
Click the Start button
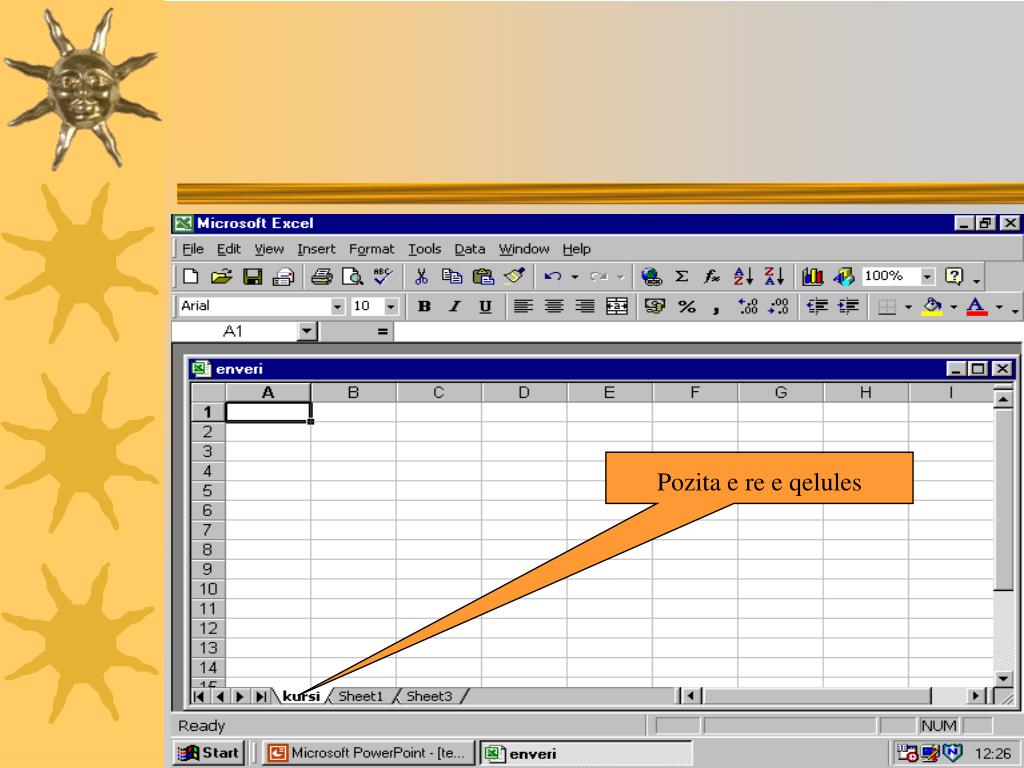pyautogui.click(x=209, y=753)
